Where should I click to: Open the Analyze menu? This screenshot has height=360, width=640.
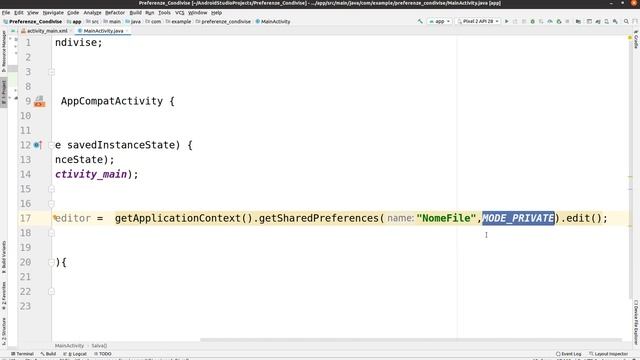[92, 13]
